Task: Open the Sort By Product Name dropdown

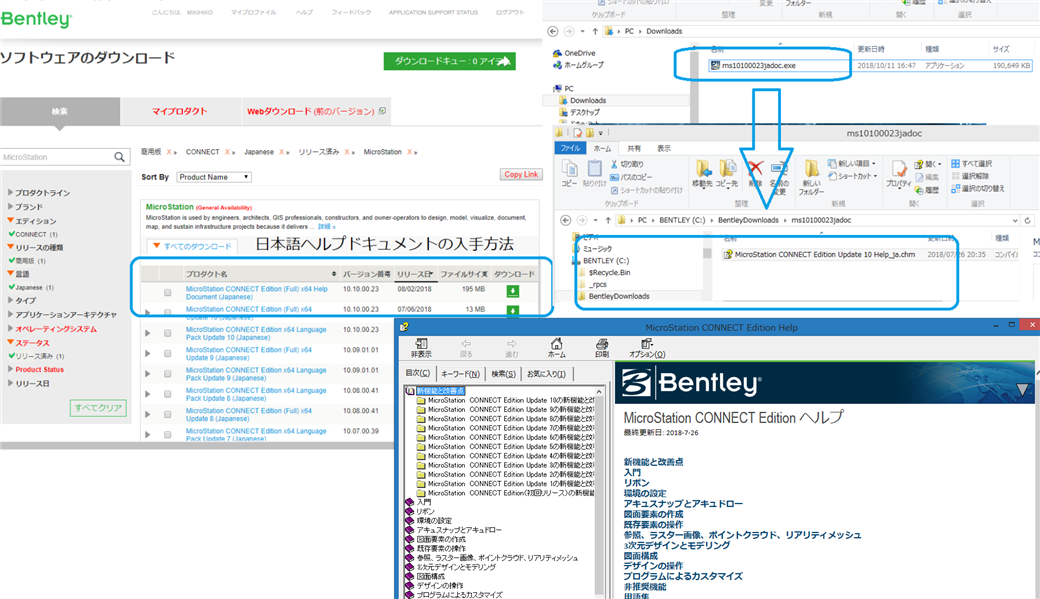Action: [x=214, y=177]
